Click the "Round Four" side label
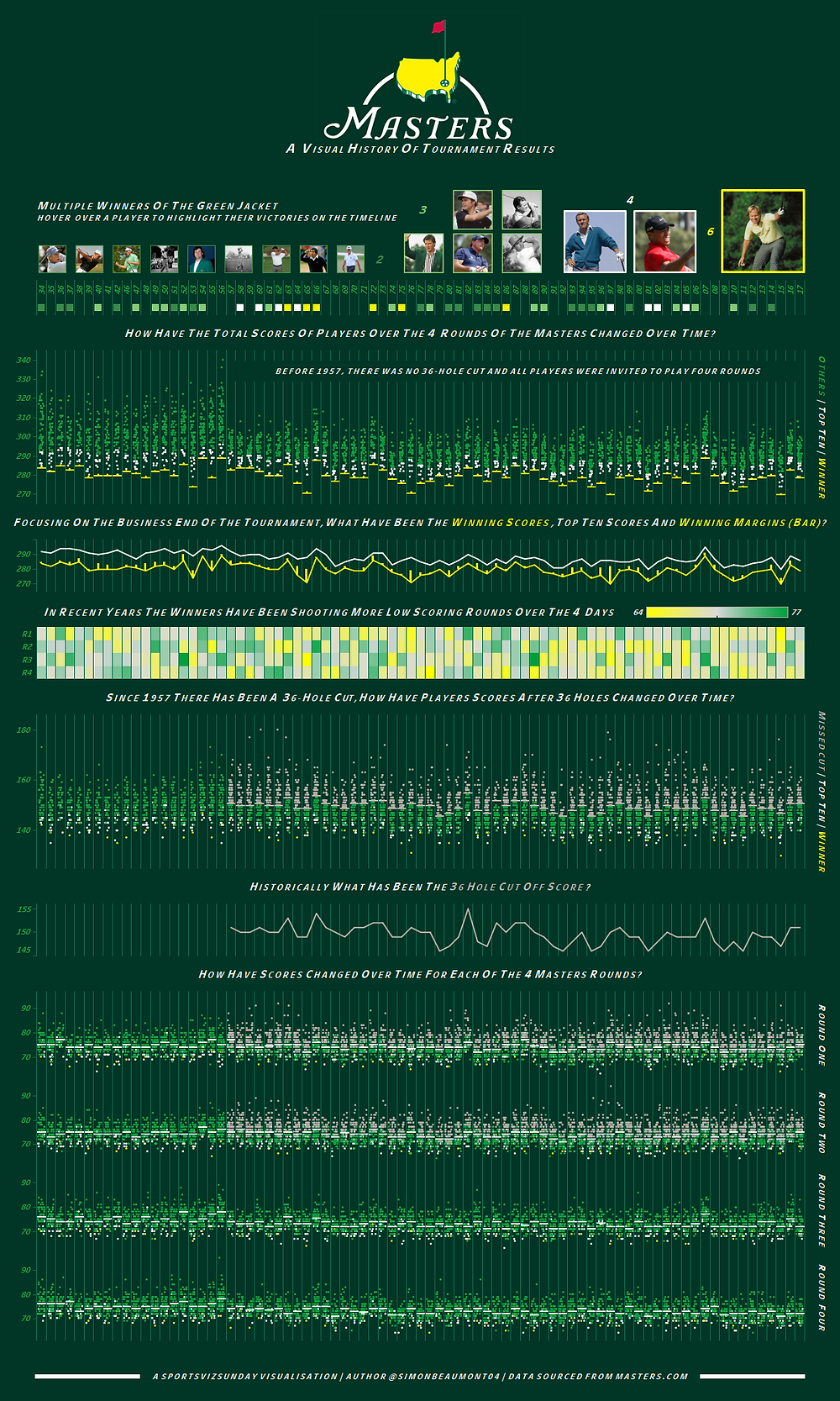This screenshot has height=1401, width=840. [822, 1298]
